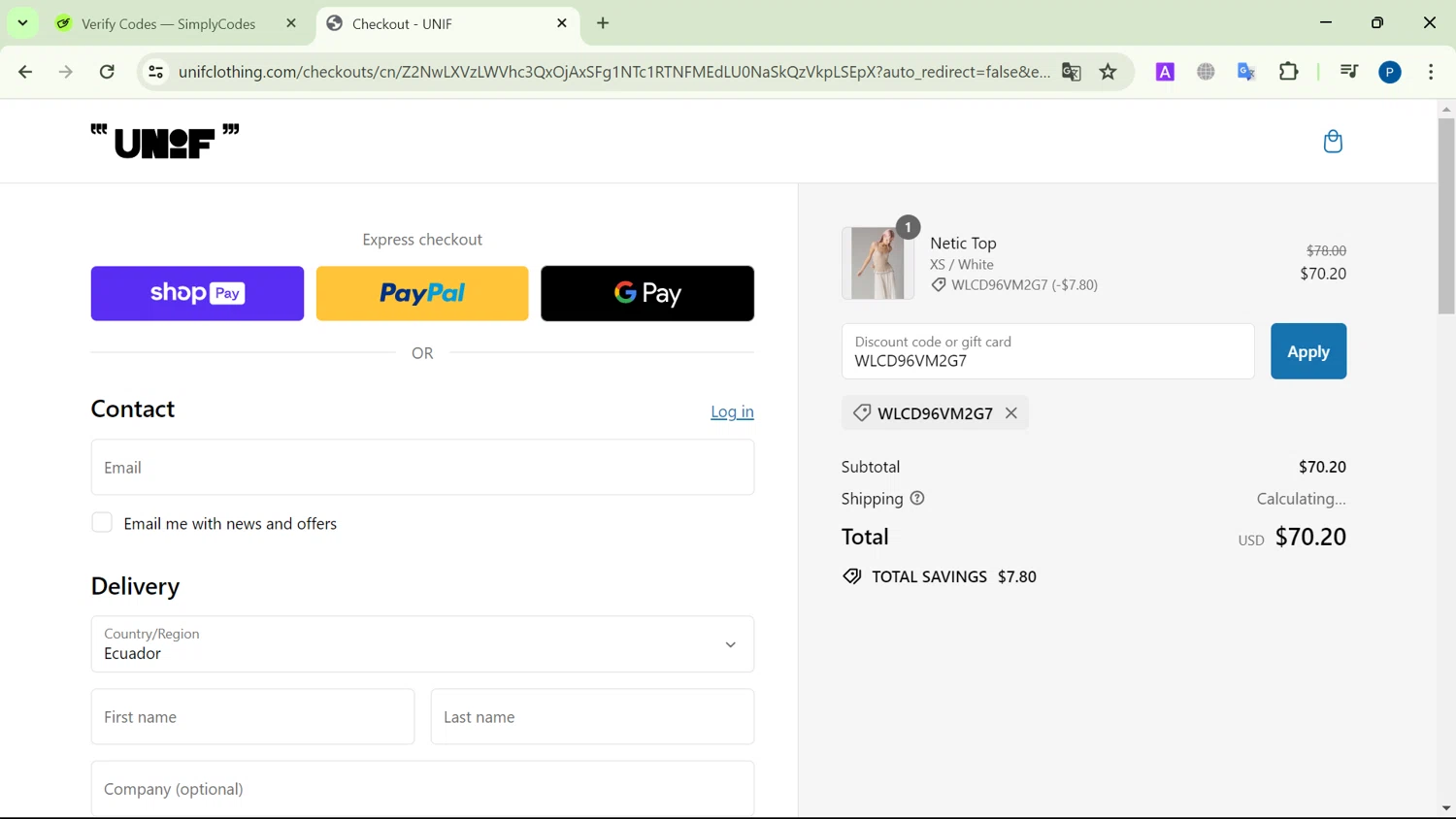
Task: Bookmark this page with the star icon
Action: [x=1109, y=72]
